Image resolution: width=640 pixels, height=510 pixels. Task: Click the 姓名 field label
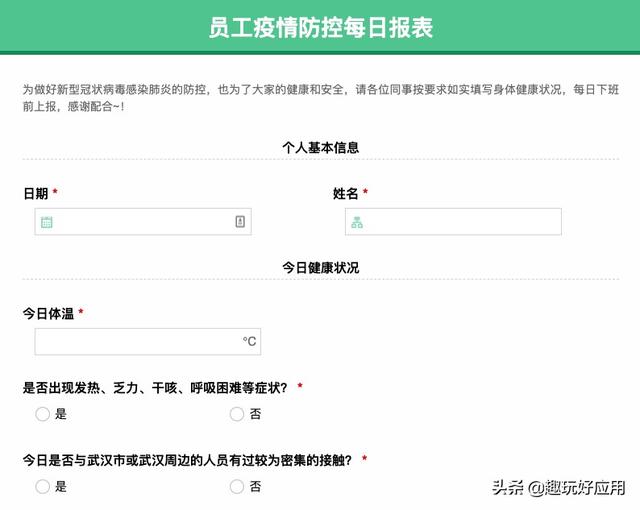pyautogui.click(x=345, y=193)
